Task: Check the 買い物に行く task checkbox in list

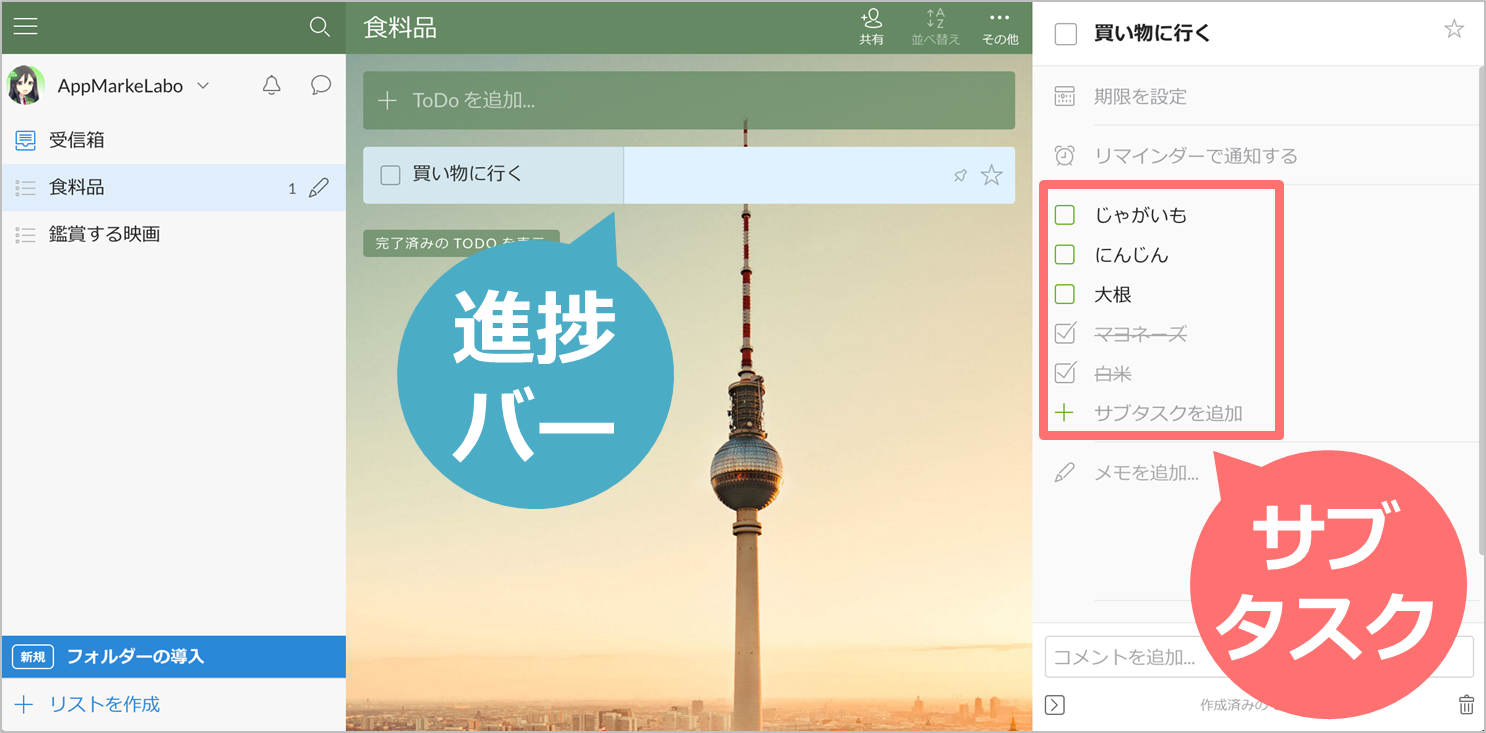Action: point(391,175)
